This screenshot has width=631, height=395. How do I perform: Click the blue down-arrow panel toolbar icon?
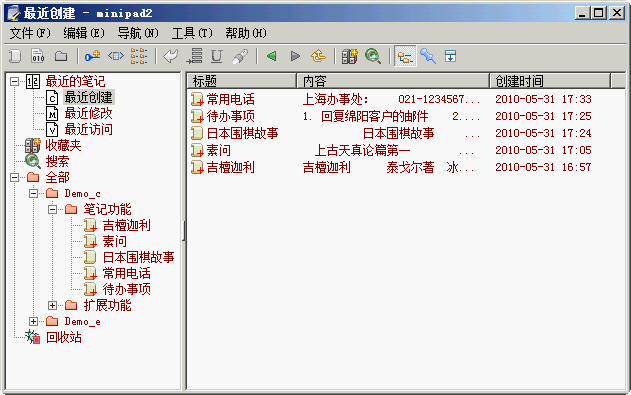451,56
